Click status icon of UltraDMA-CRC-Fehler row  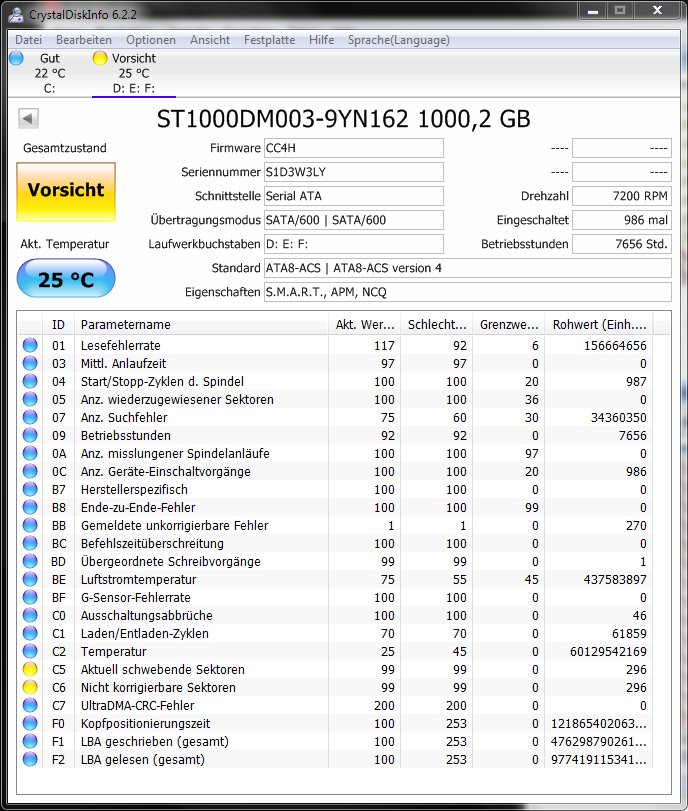click(x=30, y=705)
